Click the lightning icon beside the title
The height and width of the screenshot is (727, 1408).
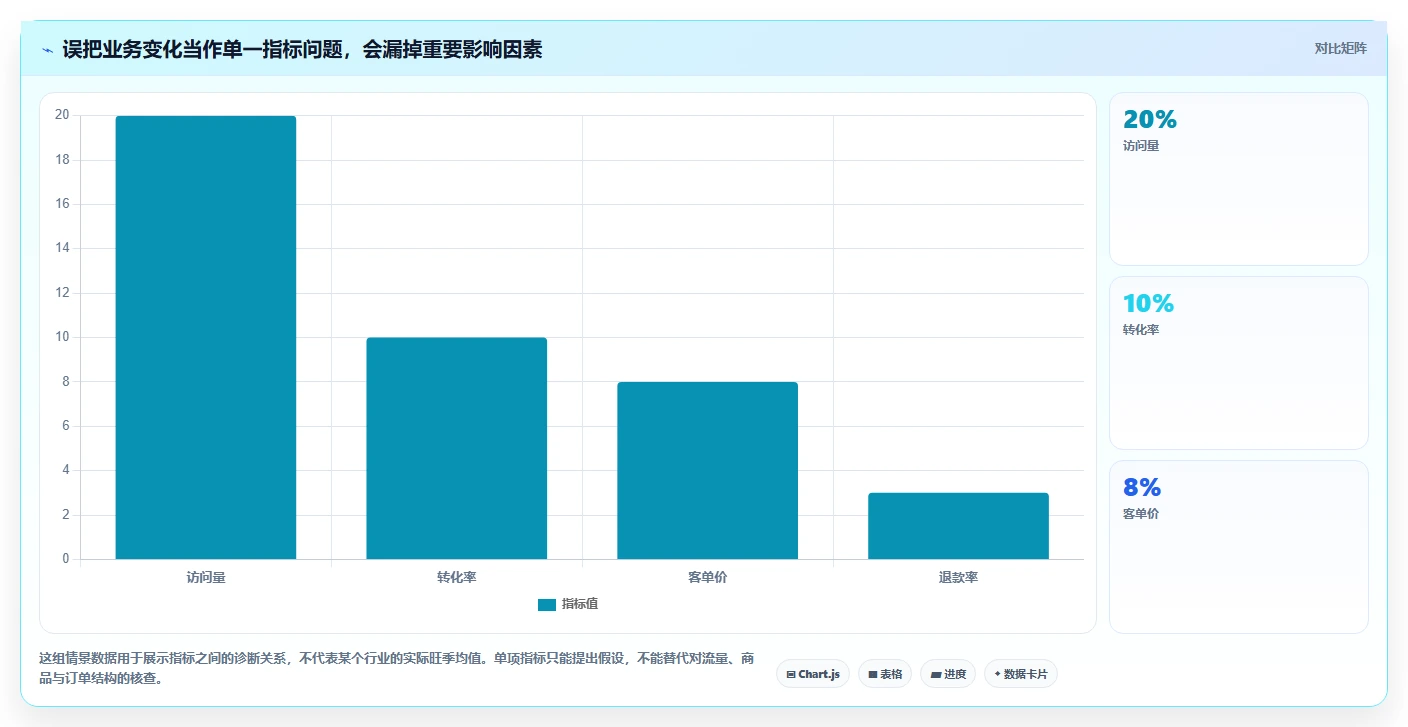(x=47, y=49)
